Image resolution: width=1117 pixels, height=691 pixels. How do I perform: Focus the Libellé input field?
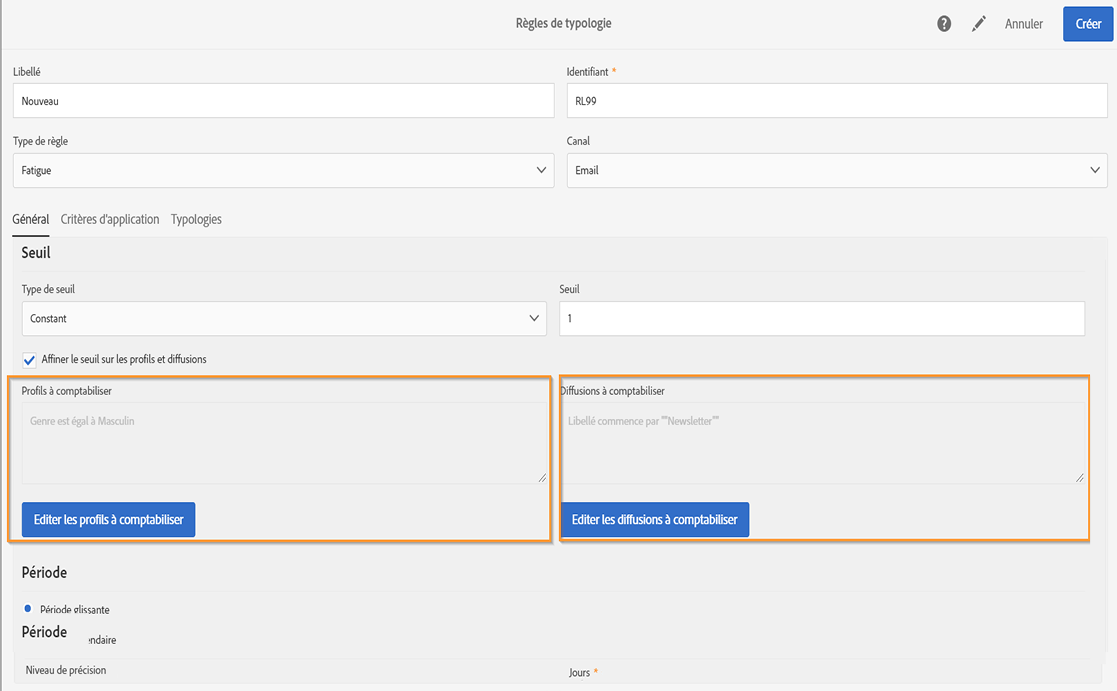pos(283,101)
